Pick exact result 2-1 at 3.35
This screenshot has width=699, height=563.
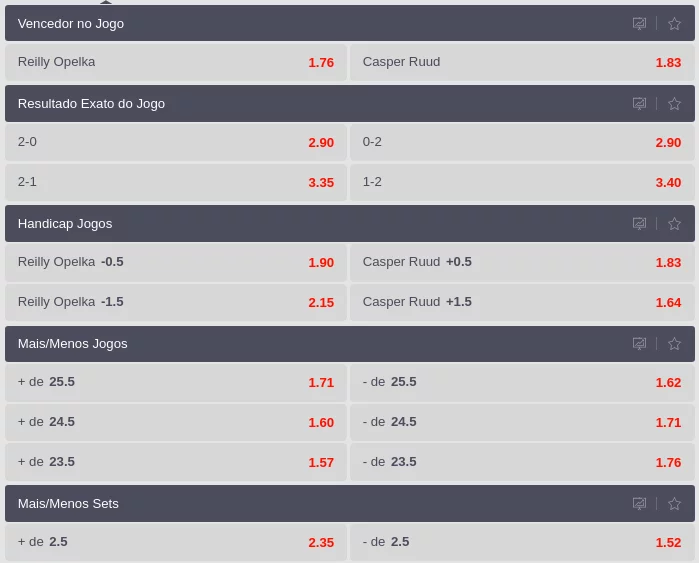point(176,182)
